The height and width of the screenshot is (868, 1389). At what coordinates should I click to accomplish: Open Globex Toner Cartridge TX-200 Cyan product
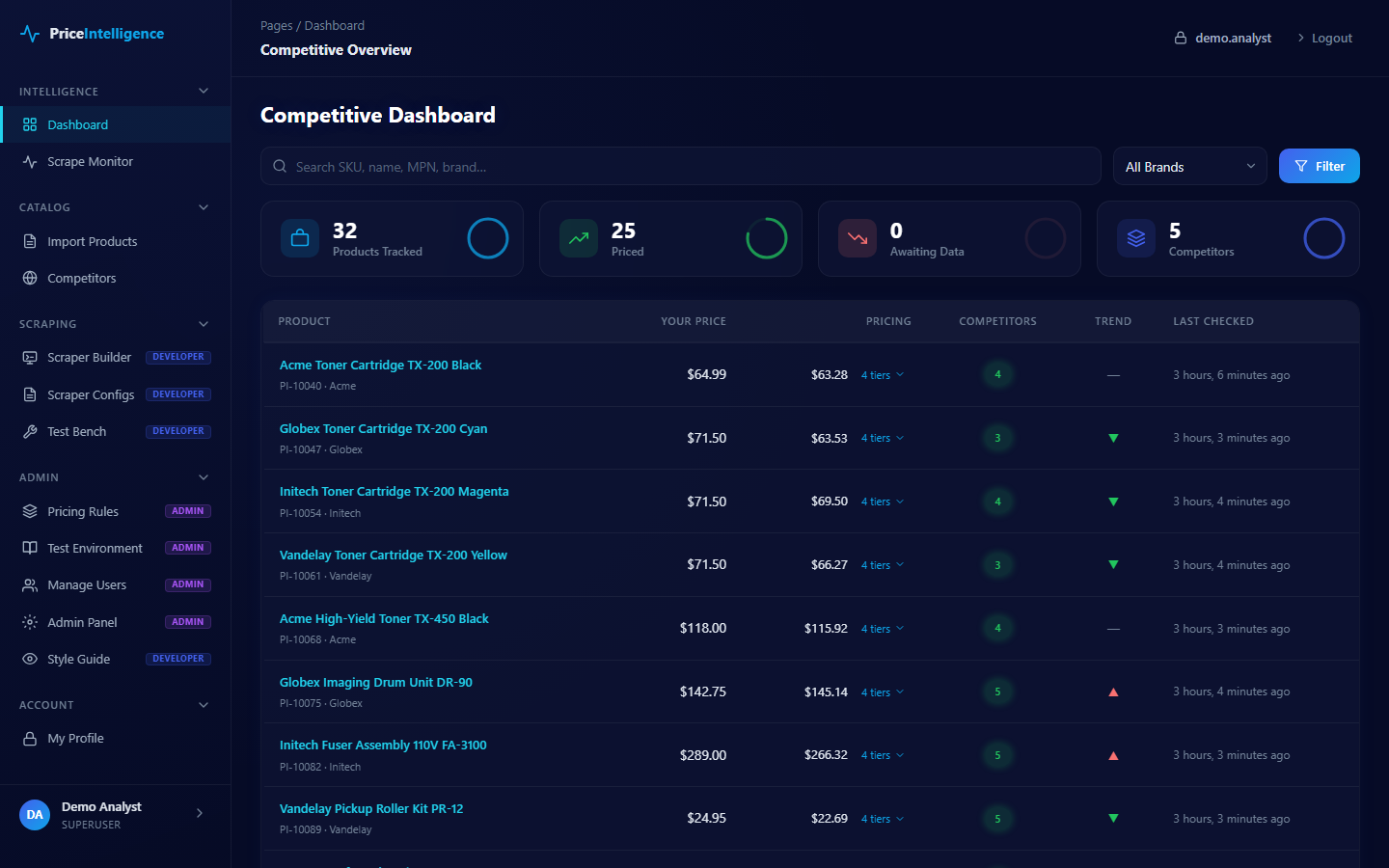pyautogui.click(x=383, y=428)
